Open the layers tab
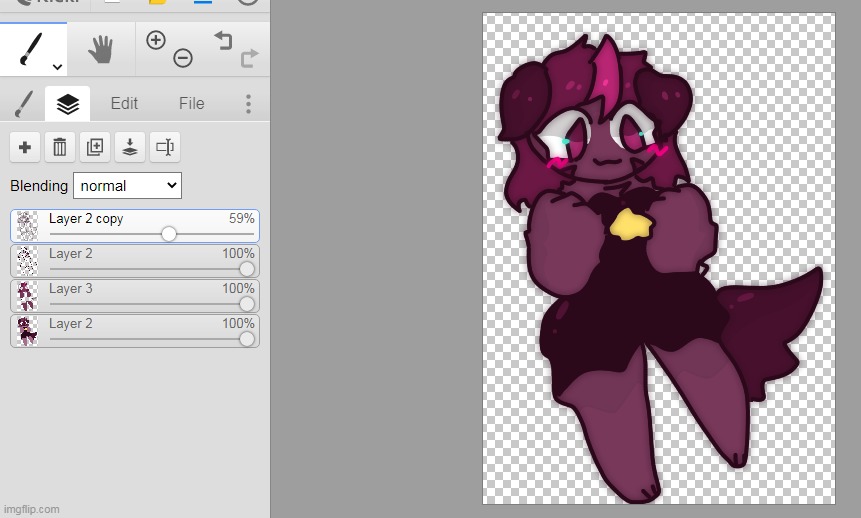Image resolution: width=861 pixels, height=518 pixels. [x=68, y=104]
